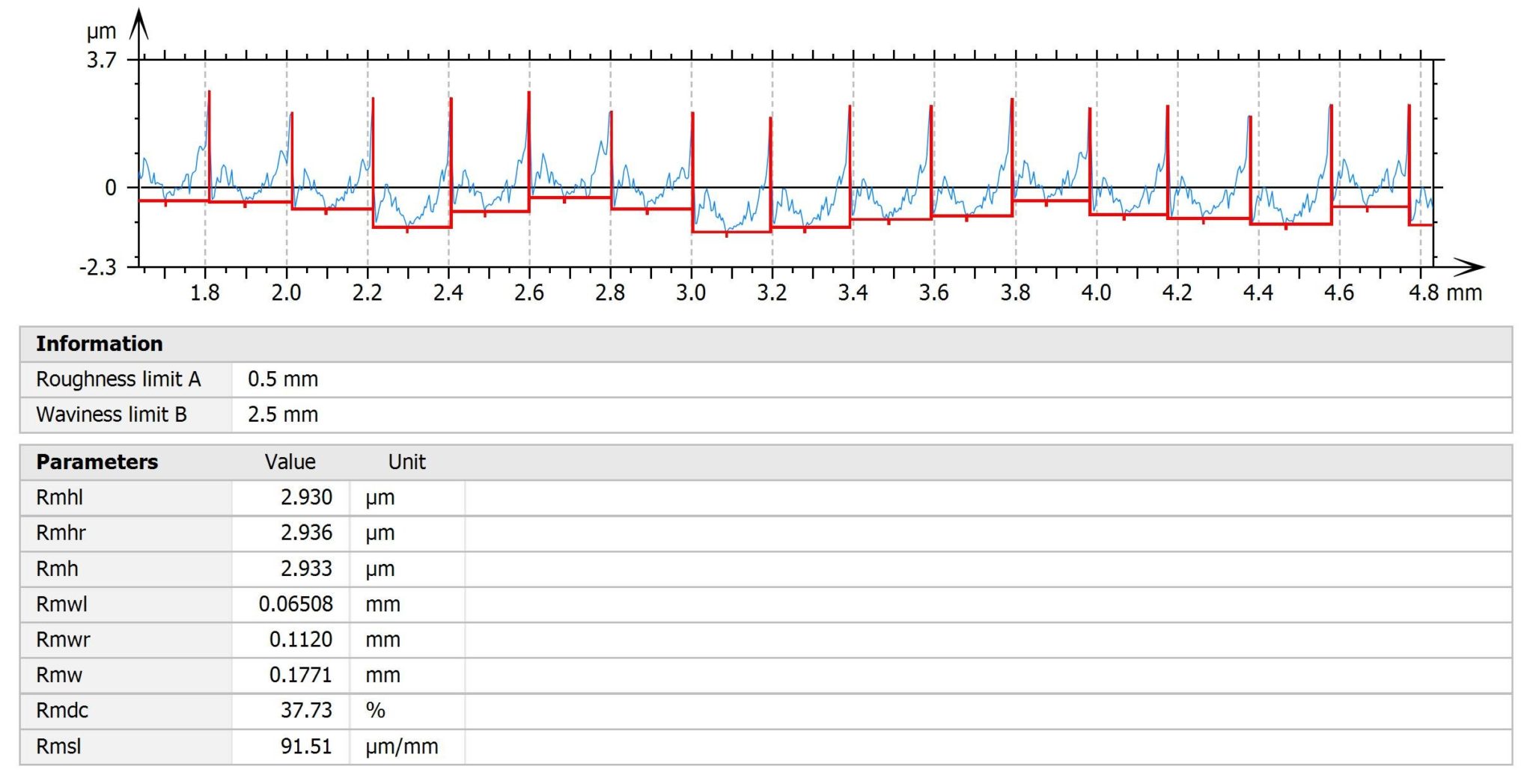Click the 3.7 label on the y-axis
Viewport: 1533px width, 784px height.
tap(101, 61)
